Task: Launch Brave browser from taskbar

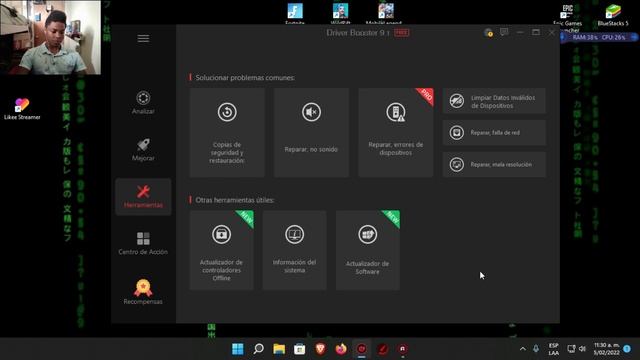Action: (320, 349)
